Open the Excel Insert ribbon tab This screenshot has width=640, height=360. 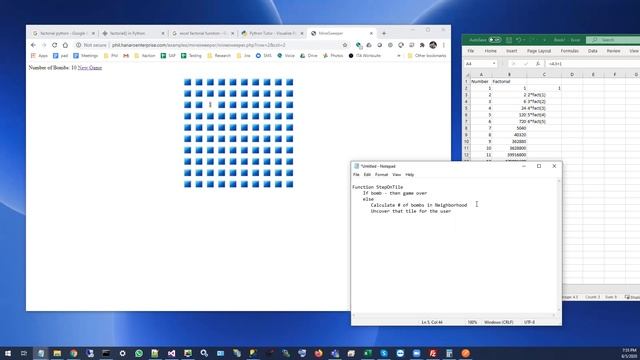(511, 51)
